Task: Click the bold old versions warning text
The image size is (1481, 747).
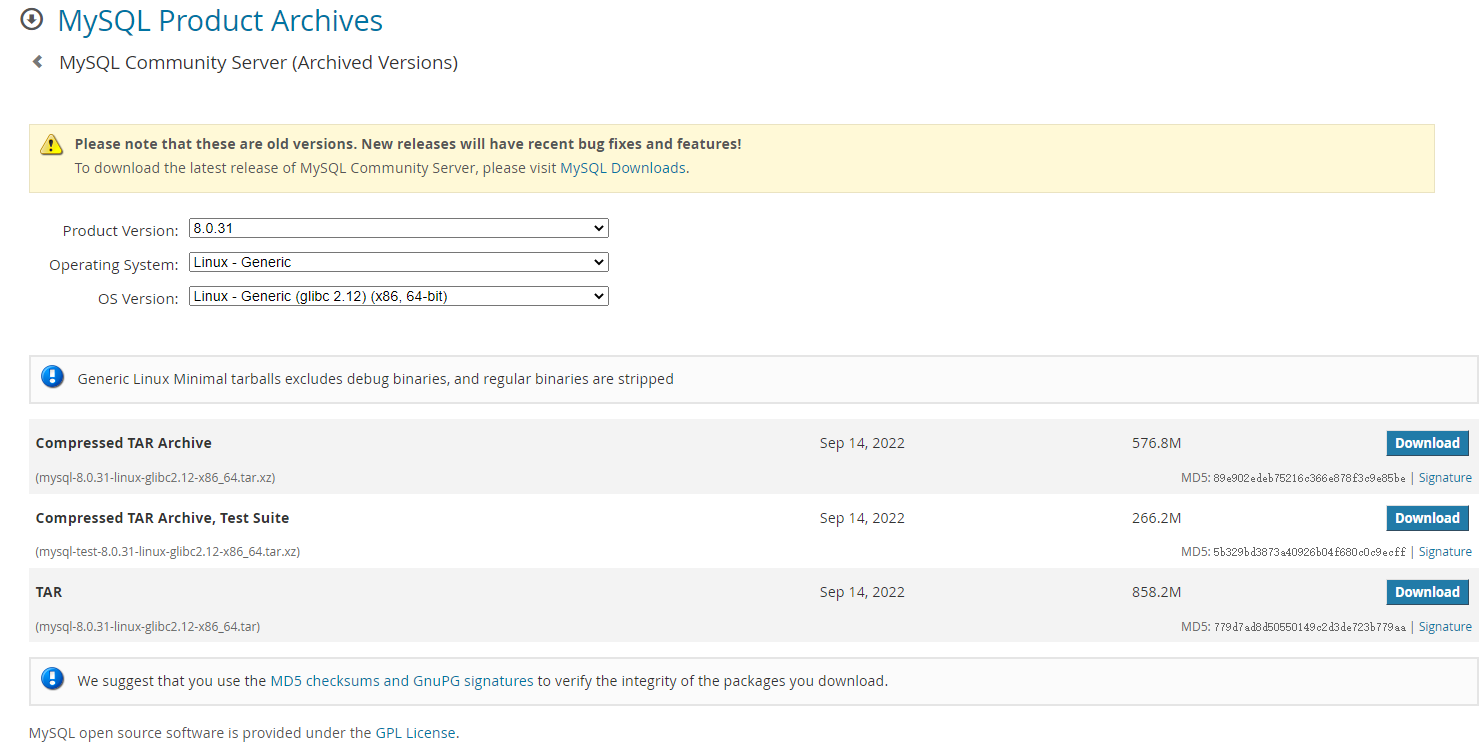Action: [x=408, y=144]
